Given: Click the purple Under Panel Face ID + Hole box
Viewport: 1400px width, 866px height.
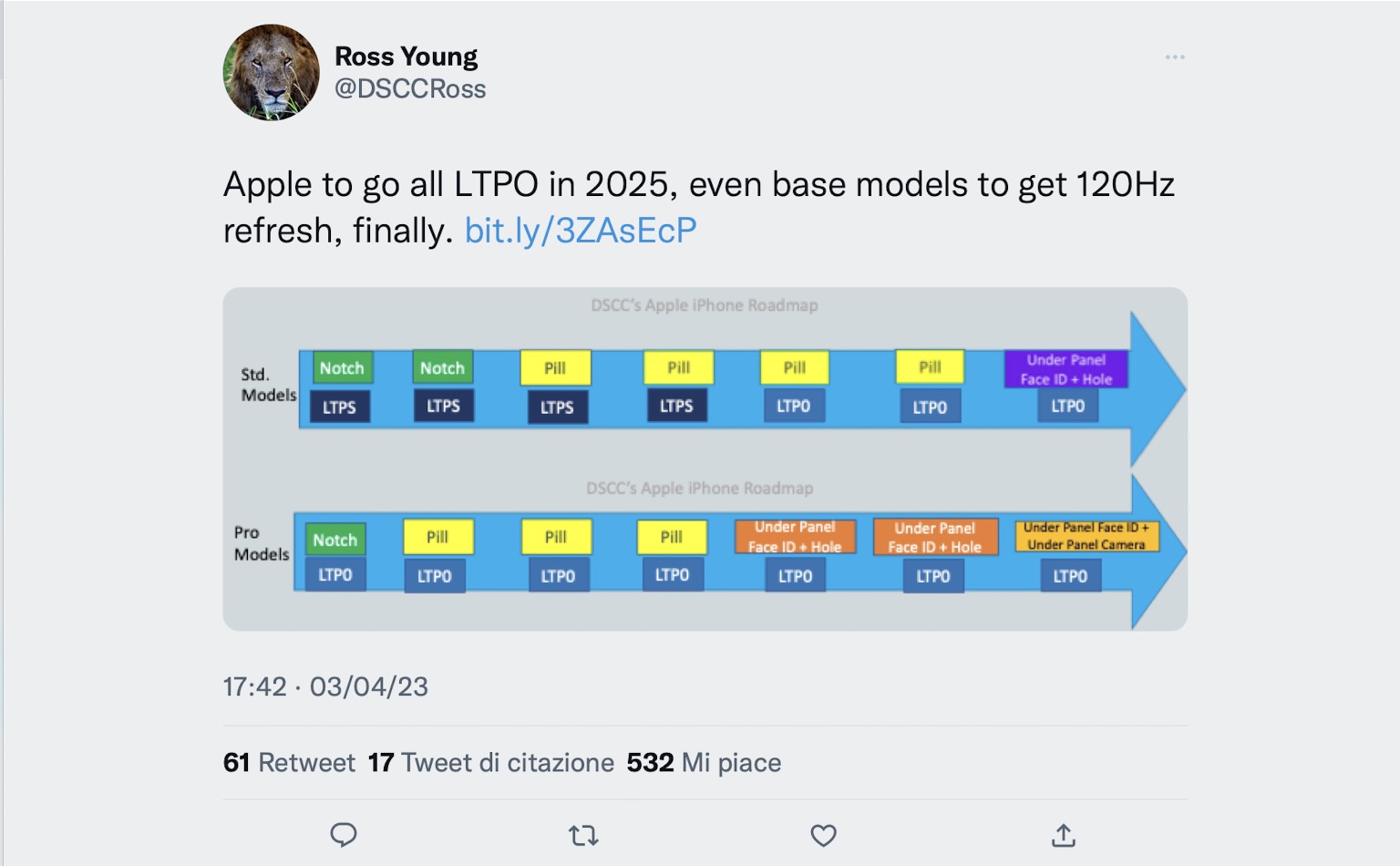Looking at the screenshot, I should 1066,369.
